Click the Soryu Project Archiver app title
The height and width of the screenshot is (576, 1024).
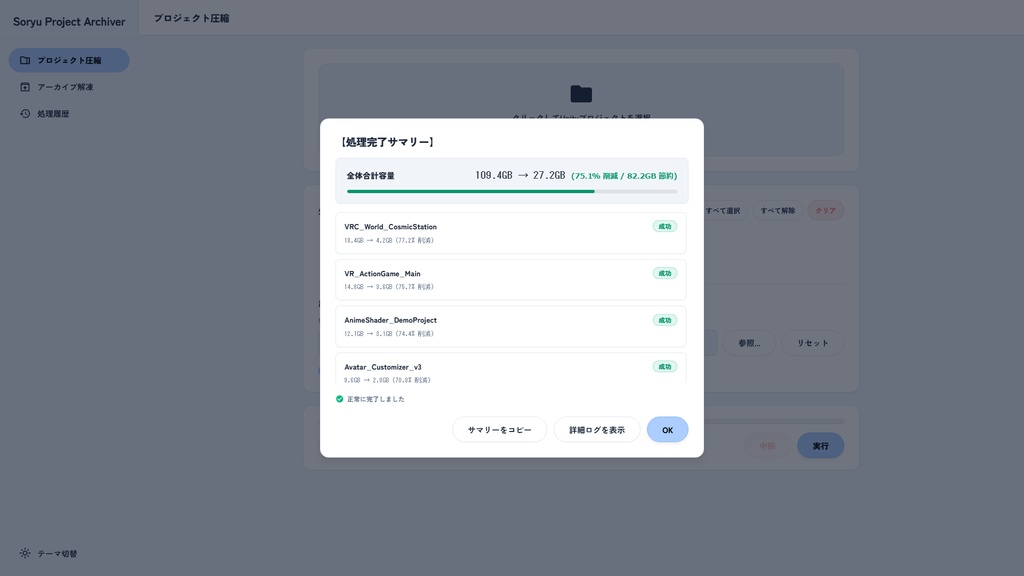click(69, 22)
